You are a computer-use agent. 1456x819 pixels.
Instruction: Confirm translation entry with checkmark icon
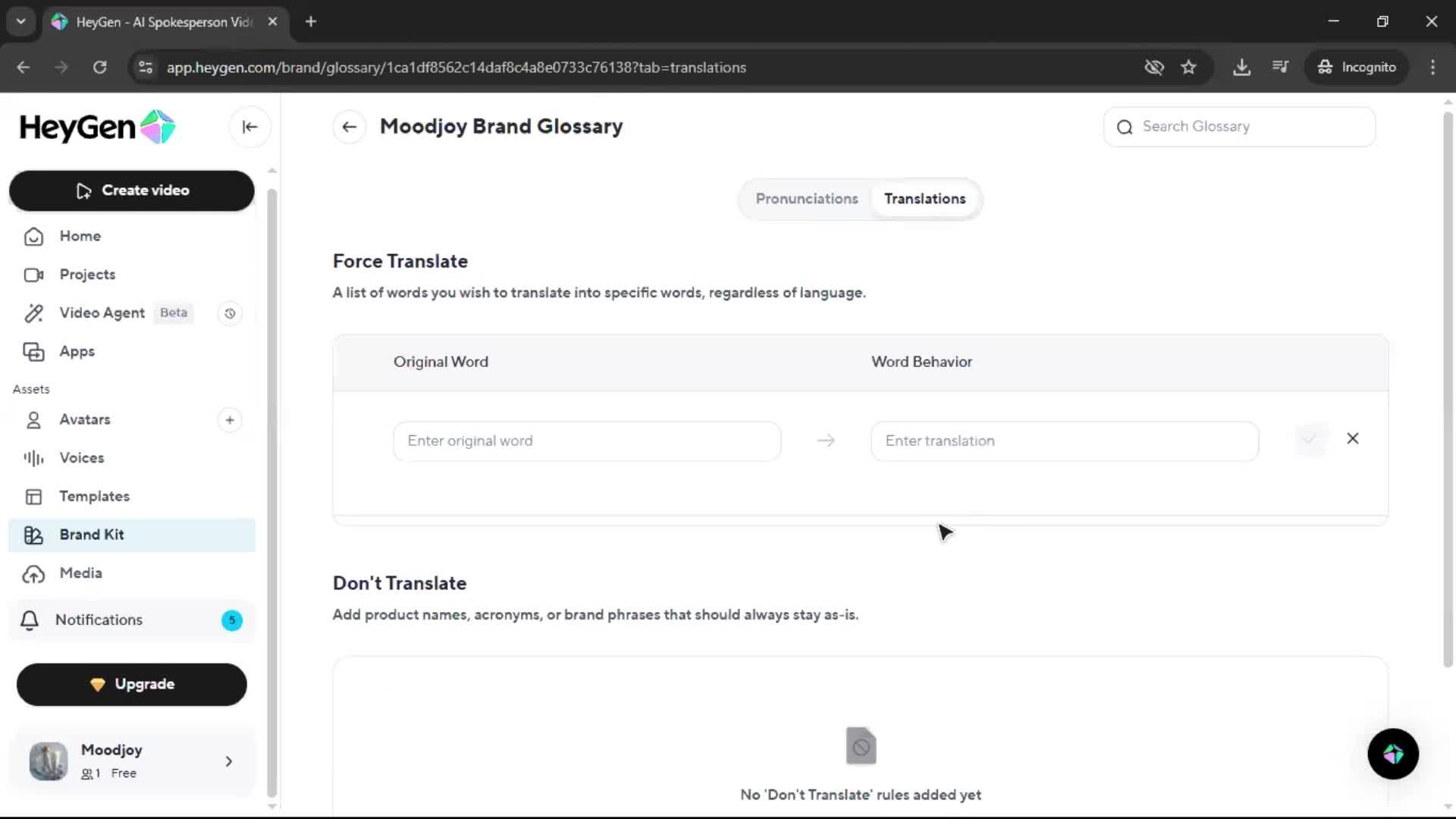pos(1309,439)
